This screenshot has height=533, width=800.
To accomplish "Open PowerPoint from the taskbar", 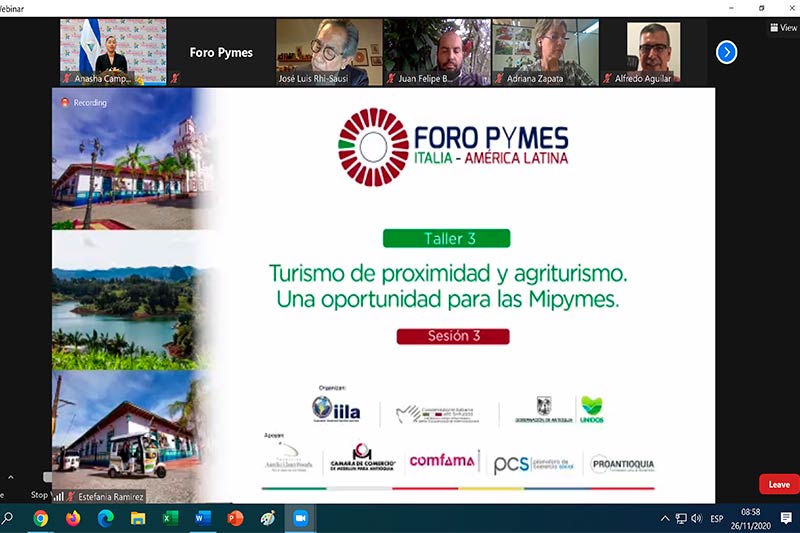I will coord(235,519).
